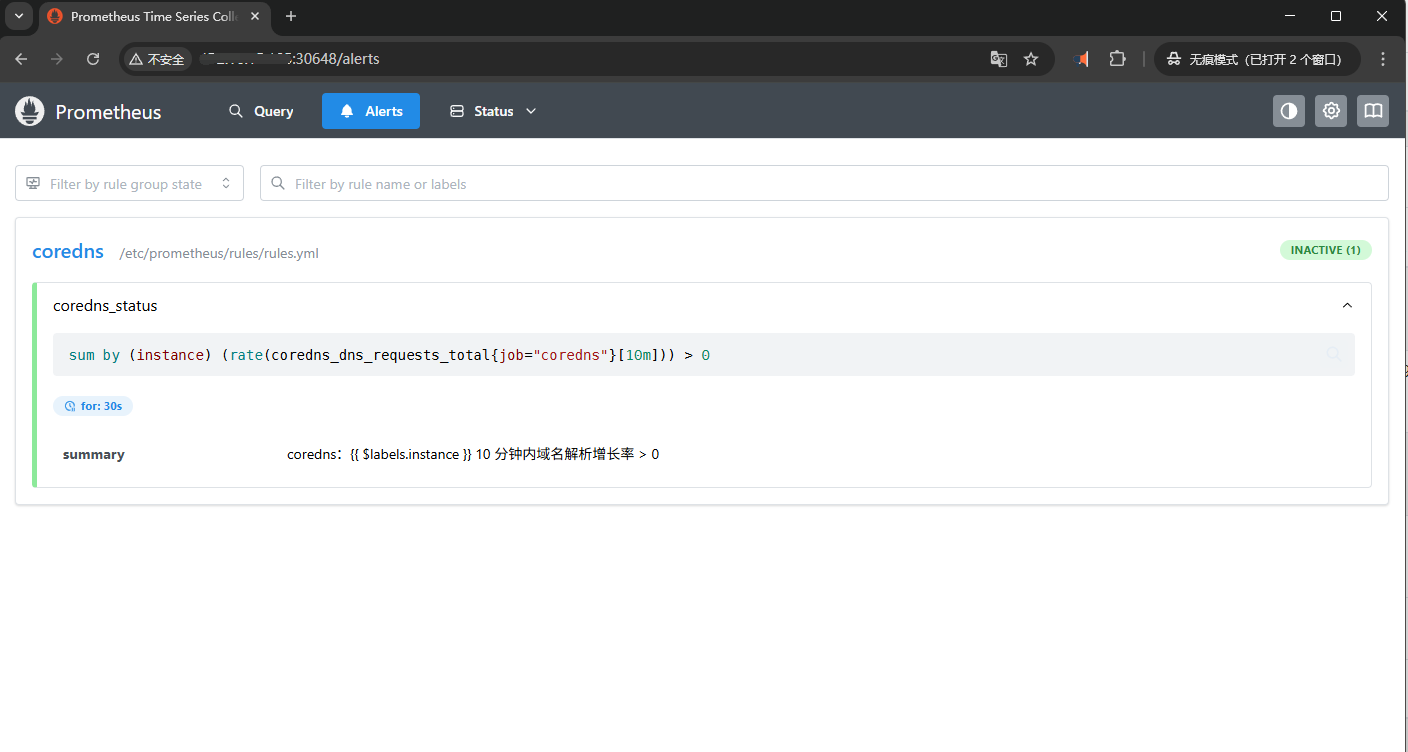1408x752 pixels.
Task: Reload the current page
Action: point(93,59)
